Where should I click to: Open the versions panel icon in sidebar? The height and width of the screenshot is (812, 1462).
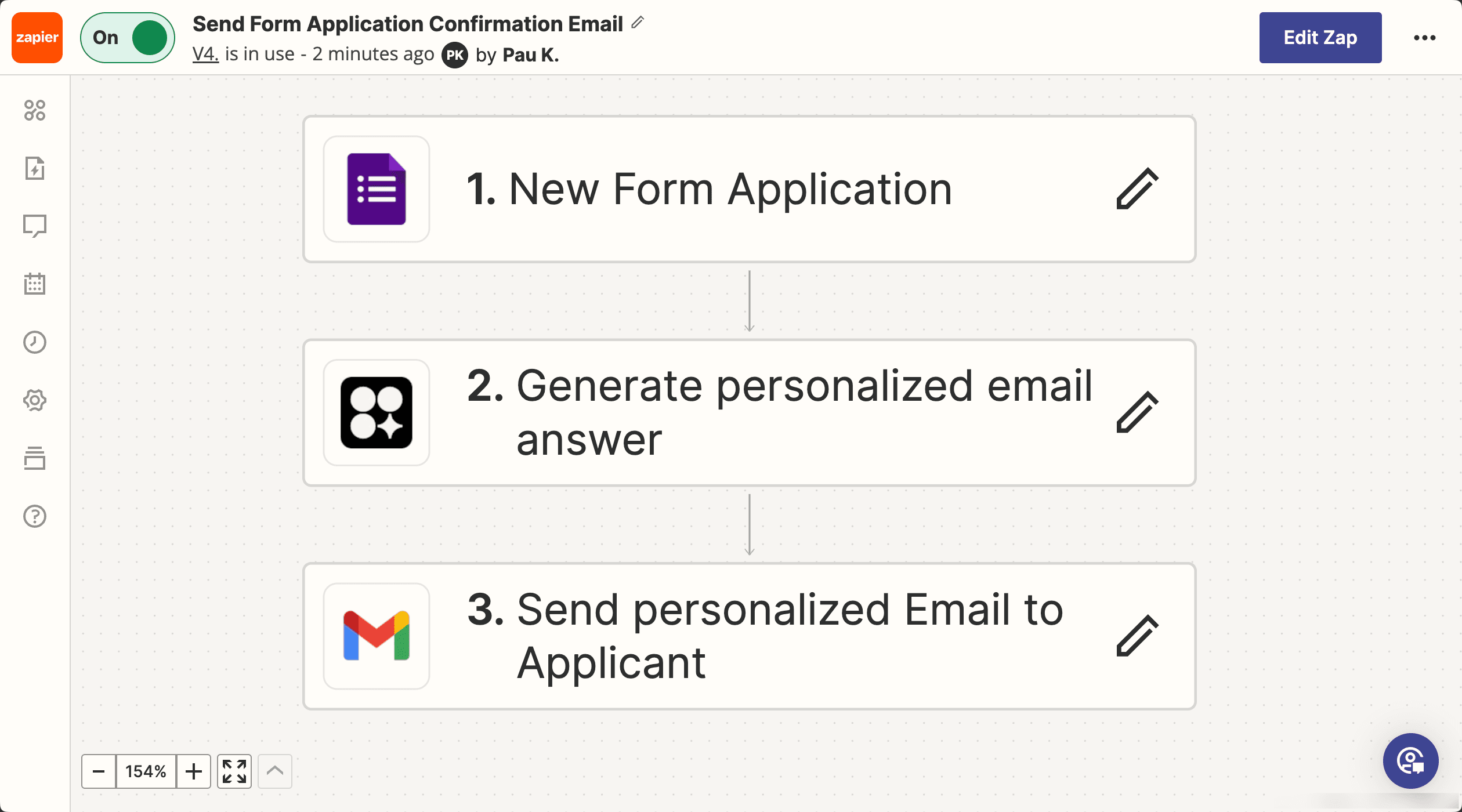click(x=35, y=459)
